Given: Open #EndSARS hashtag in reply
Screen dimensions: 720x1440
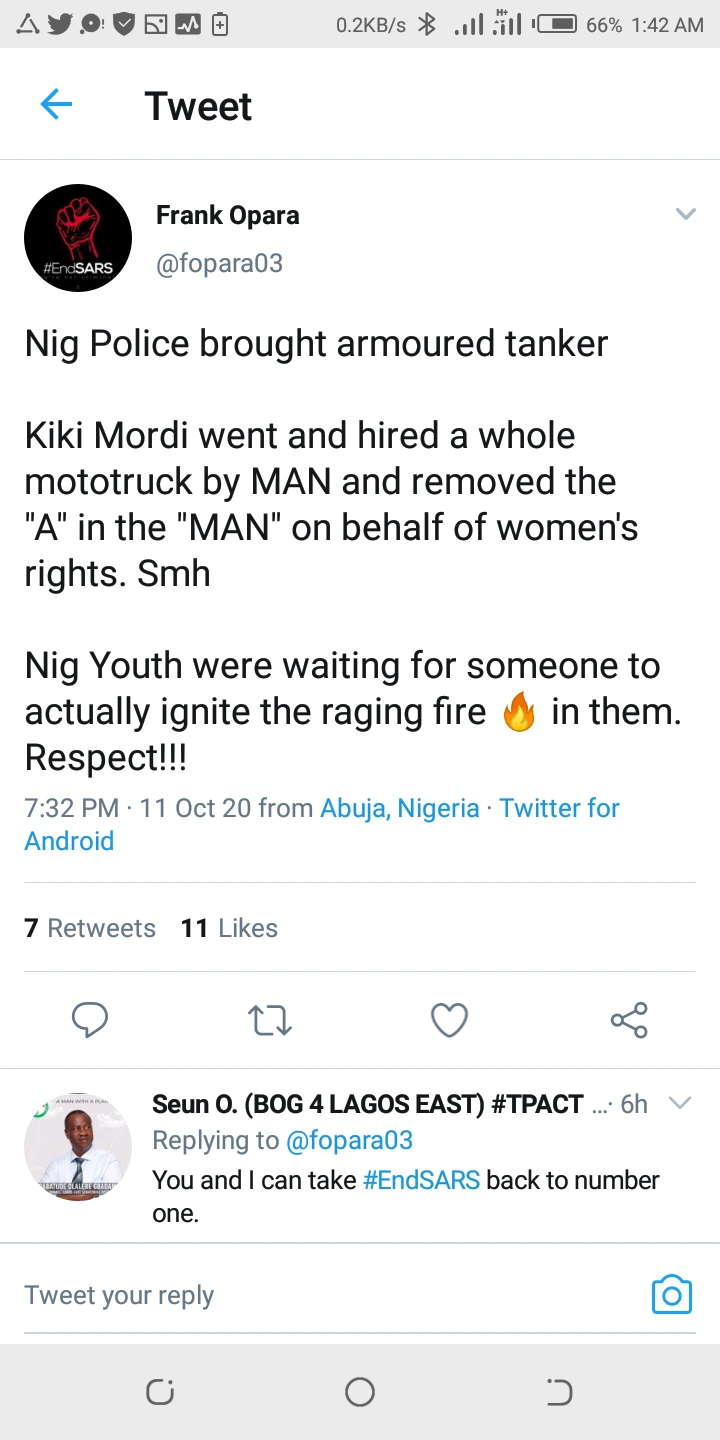Looking at the screenshot, I should tap(421, 1180).
